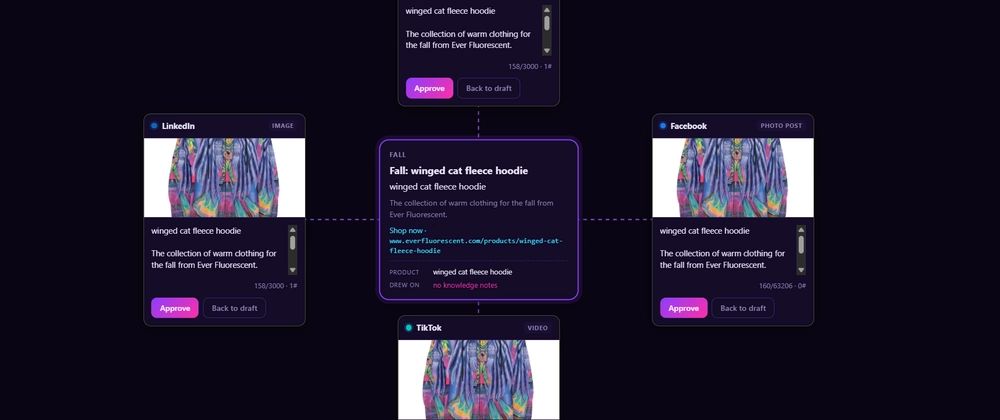
Task: Click the 160/63206 counter on Facebook card
Action: pyautogui.click(x=783, y=286)
